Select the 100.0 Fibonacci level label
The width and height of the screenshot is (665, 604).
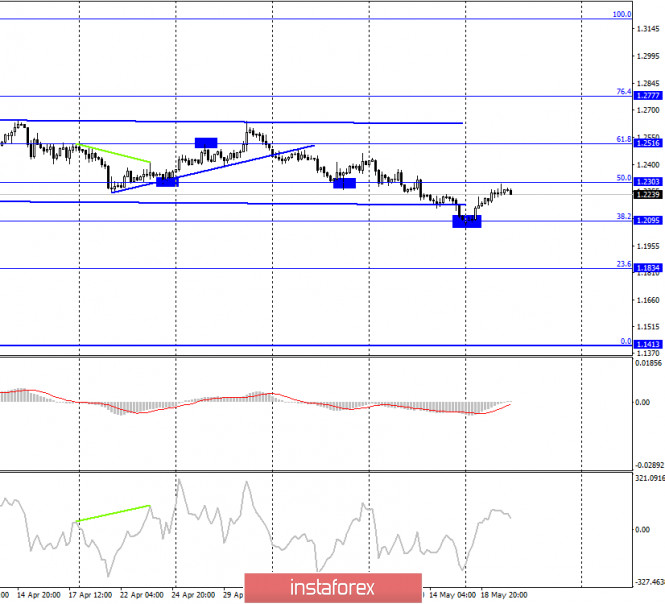621,14
